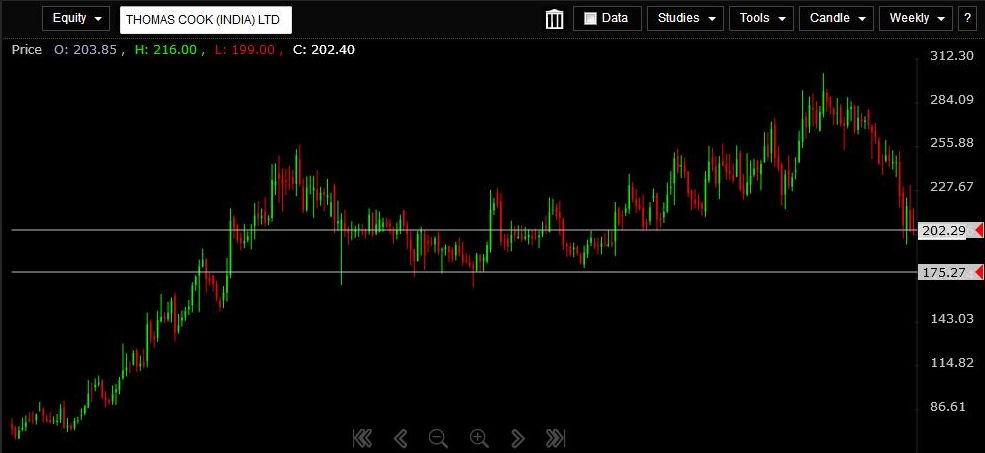
Task: Click red arrow marker beside 202.29
Action: 977,231
